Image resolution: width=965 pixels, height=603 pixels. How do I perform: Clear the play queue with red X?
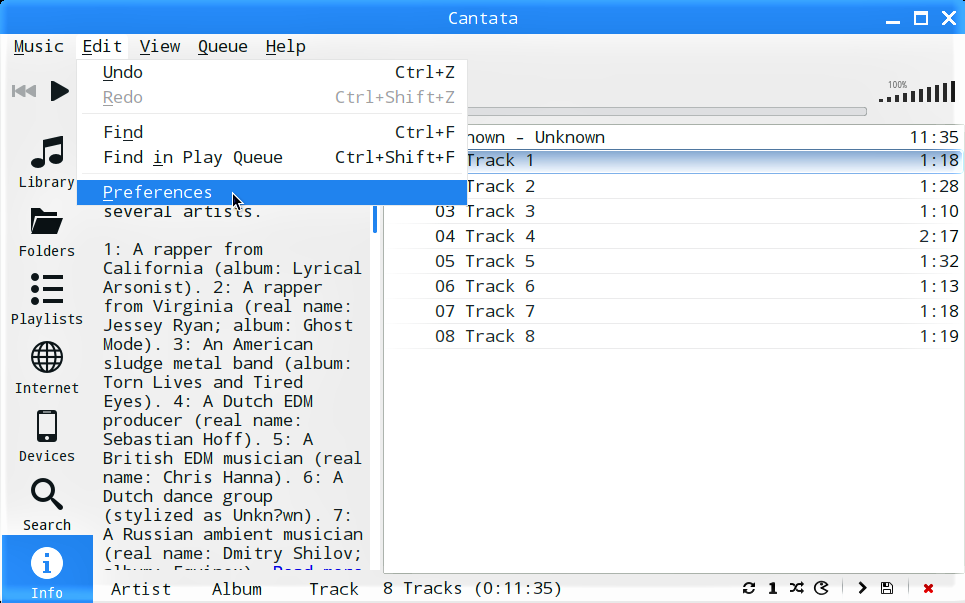928,588
